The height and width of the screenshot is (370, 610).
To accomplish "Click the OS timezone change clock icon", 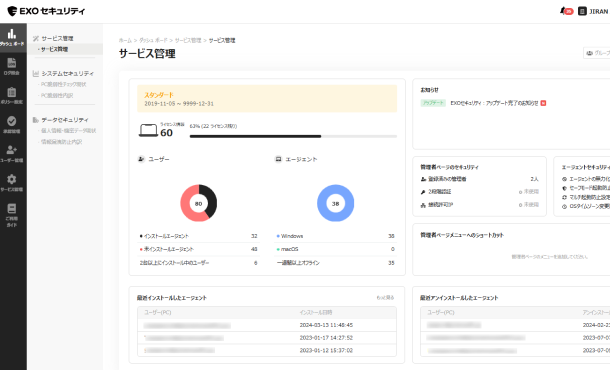I will point(564,207).
